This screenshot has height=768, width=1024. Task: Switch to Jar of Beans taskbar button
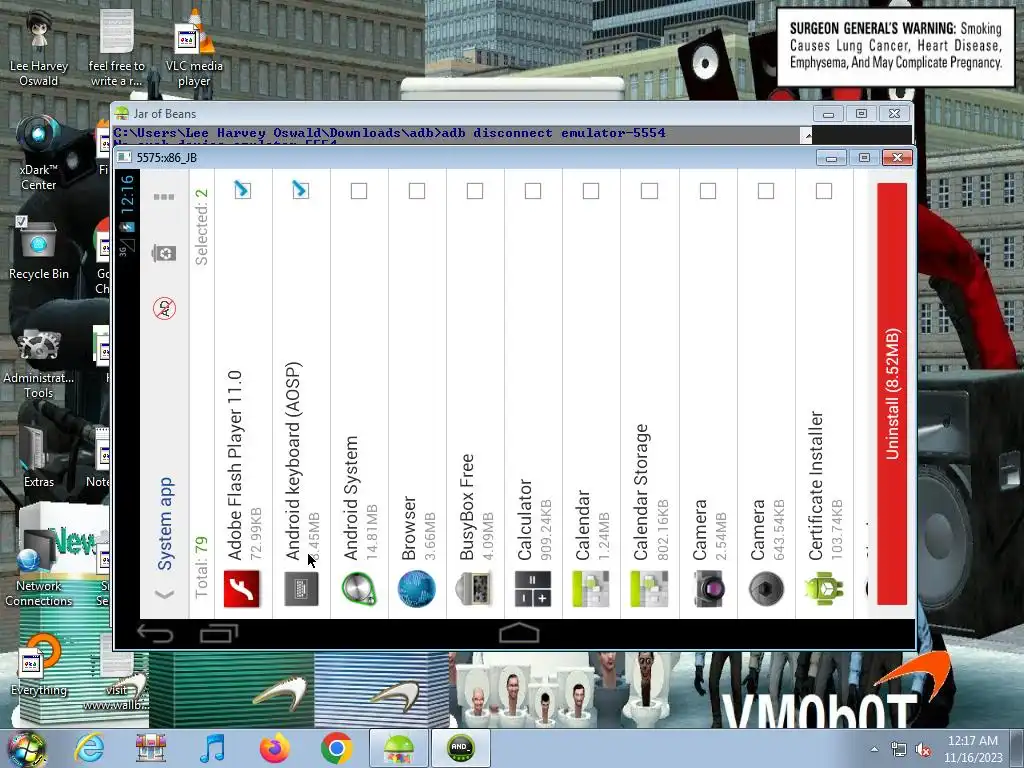[x=399, y=748]
